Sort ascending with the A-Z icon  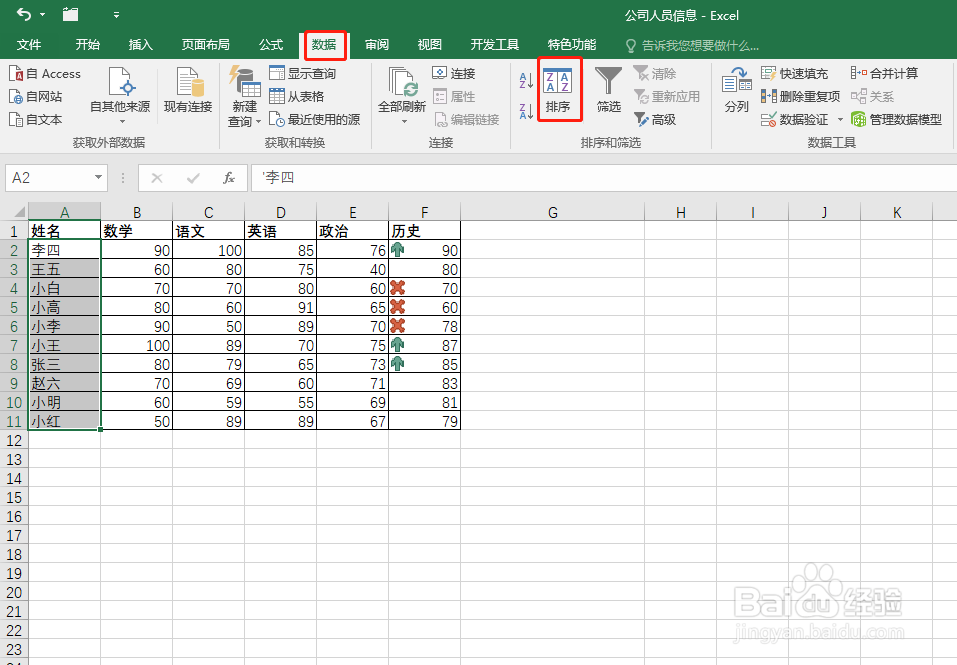(x=524, y=80)
